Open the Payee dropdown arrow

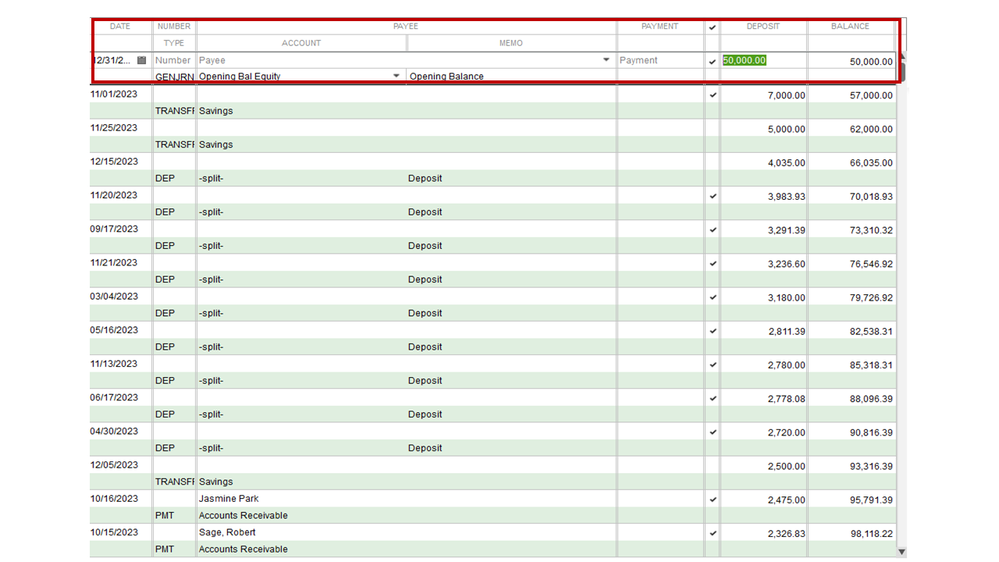point(606,60)
